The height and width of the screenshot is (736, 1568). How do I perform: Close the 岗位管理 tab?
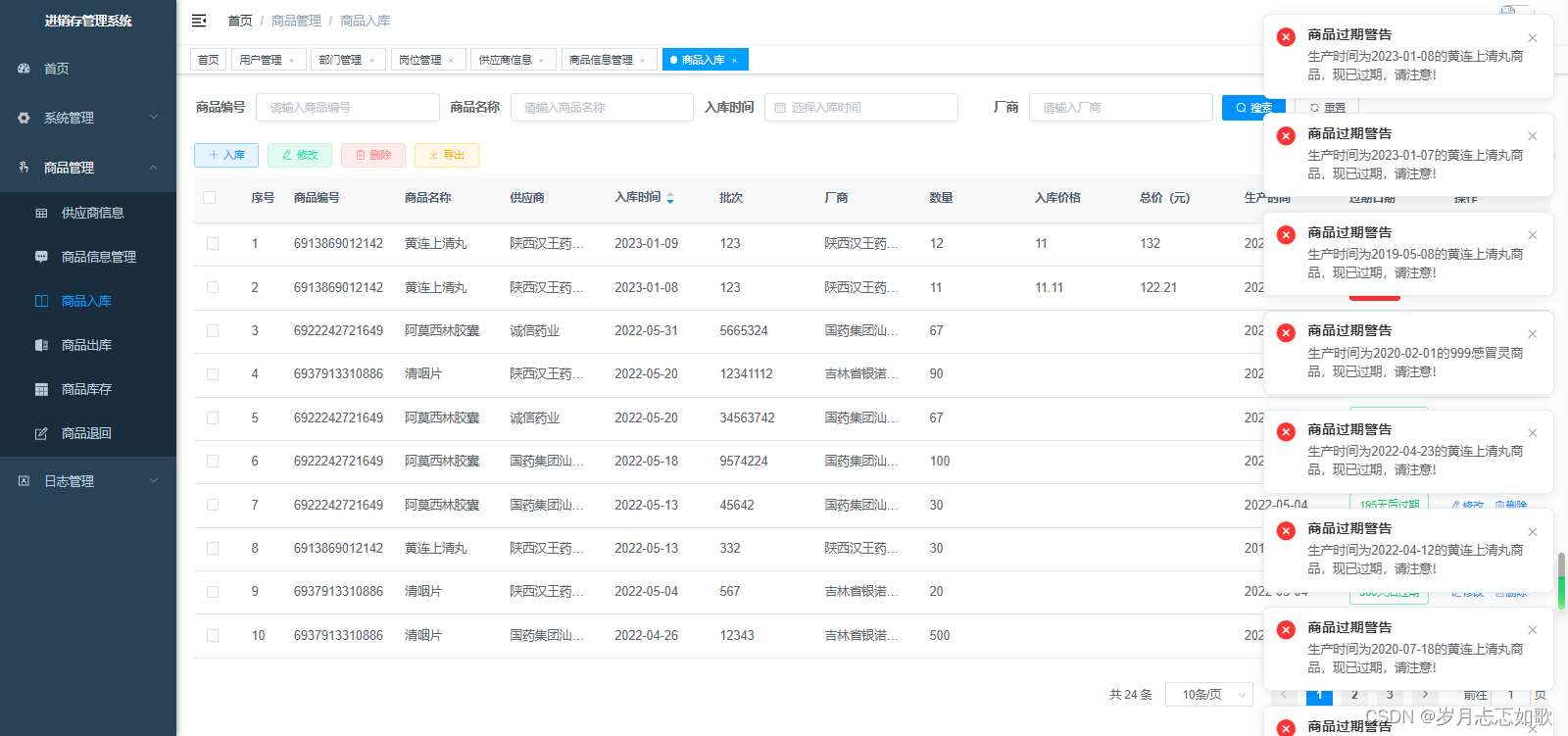coord(451,61)
